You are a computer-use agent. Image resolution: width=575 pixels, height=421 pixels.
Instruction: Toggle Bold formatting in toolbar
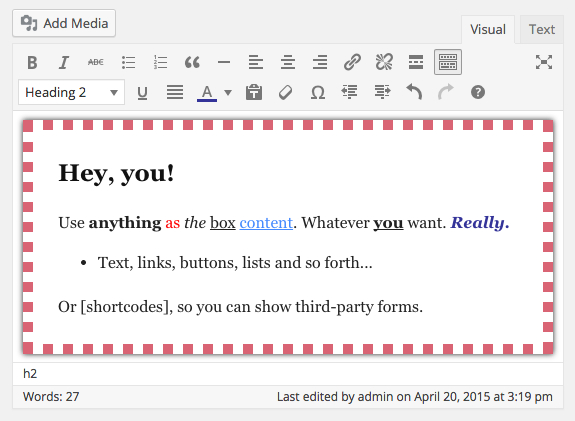[32, 62]
